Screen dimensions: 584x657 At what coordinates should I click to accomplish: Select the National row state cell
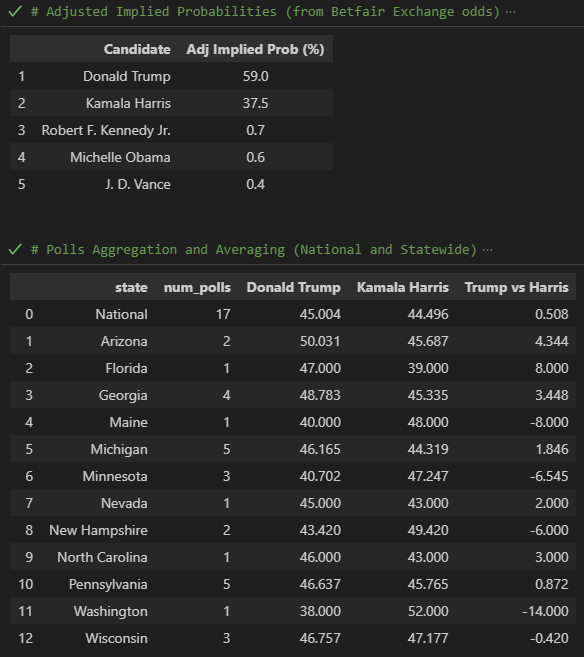pos(121,314)
